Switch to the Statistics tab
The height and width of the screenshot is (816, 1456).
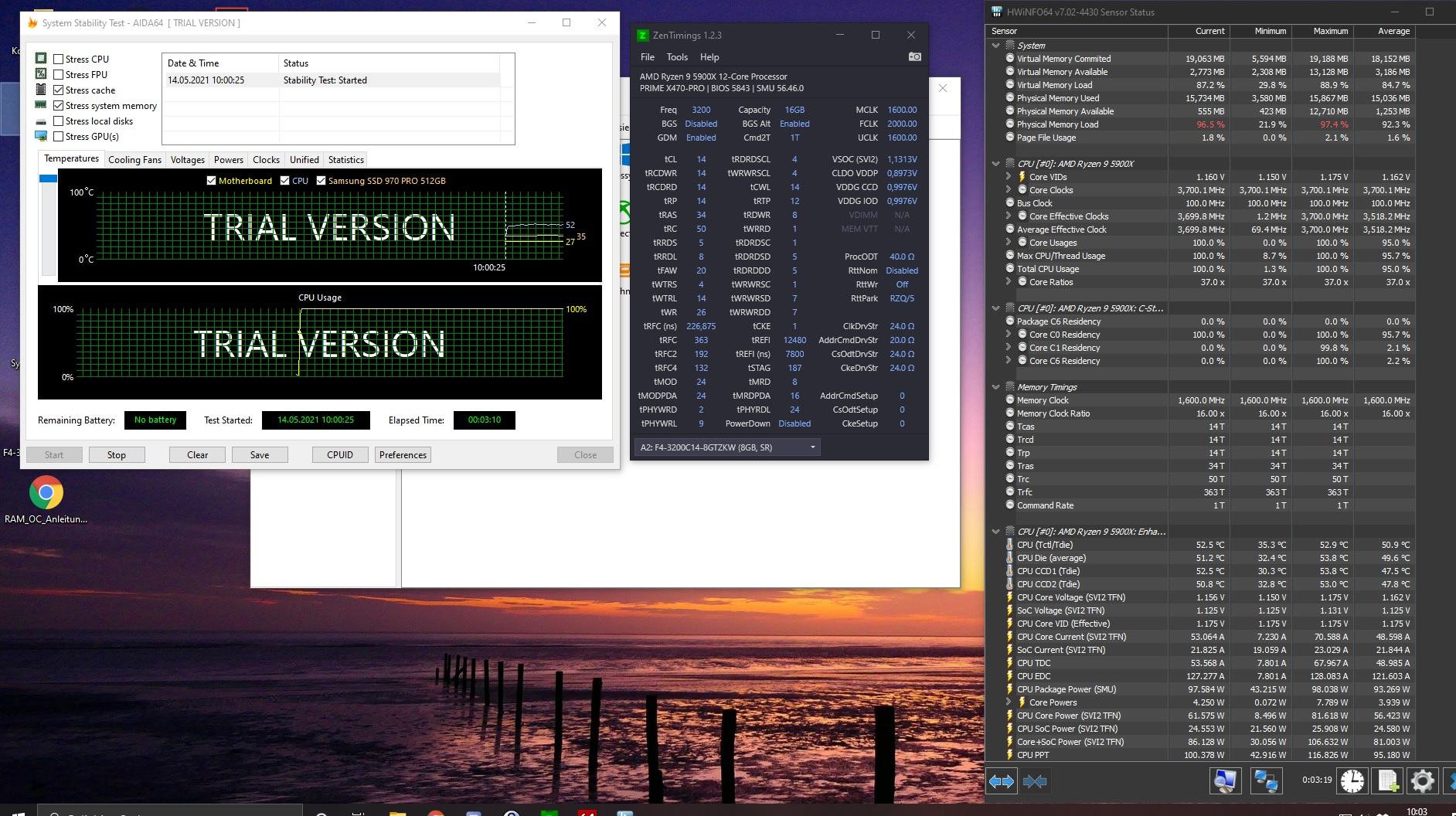point(345,160)
